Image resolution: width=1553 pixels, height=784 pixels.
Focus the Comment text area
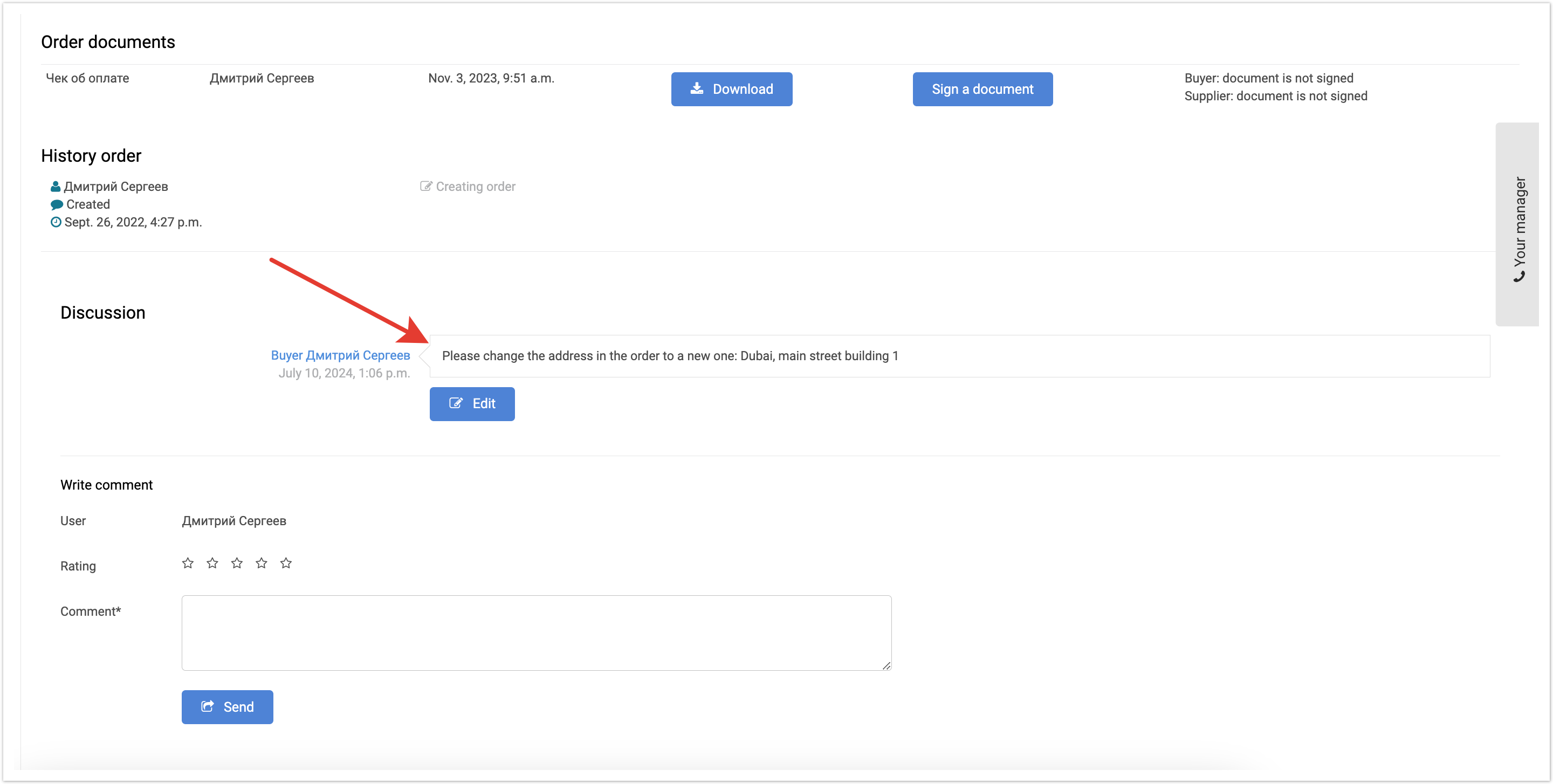point(536,632)
